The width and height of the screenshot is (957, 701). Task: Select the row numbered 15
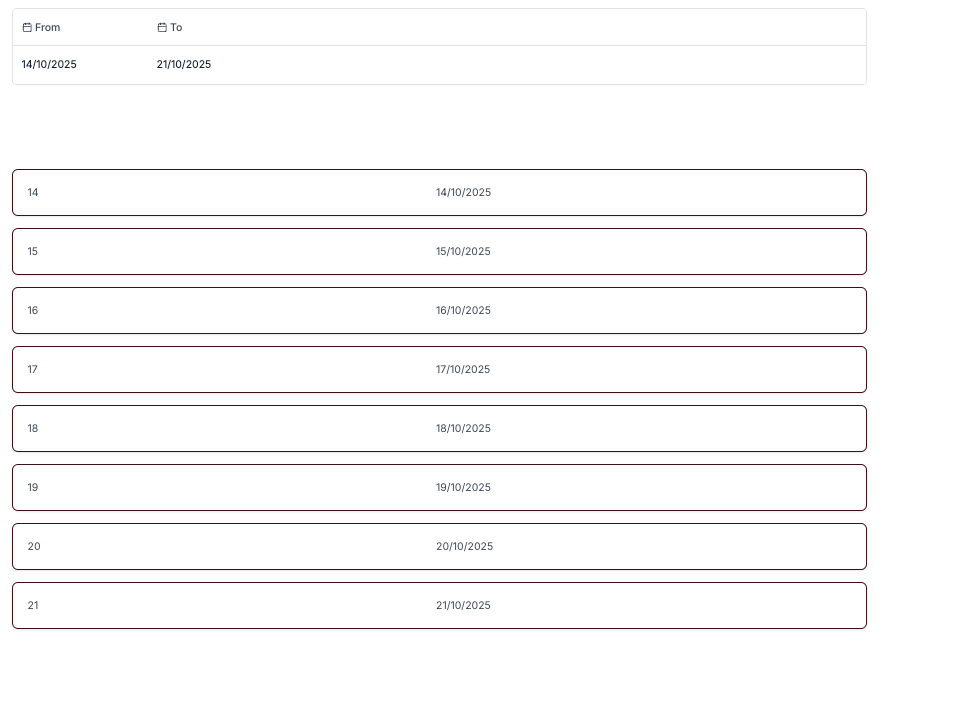tap(33, 252)
